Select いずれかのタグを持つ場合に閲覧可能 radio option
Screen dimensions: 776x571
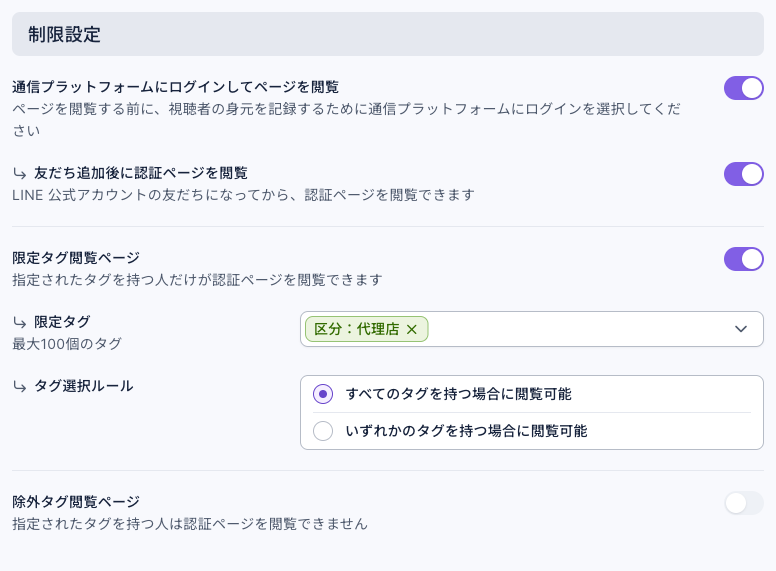(x=323, y=430)
